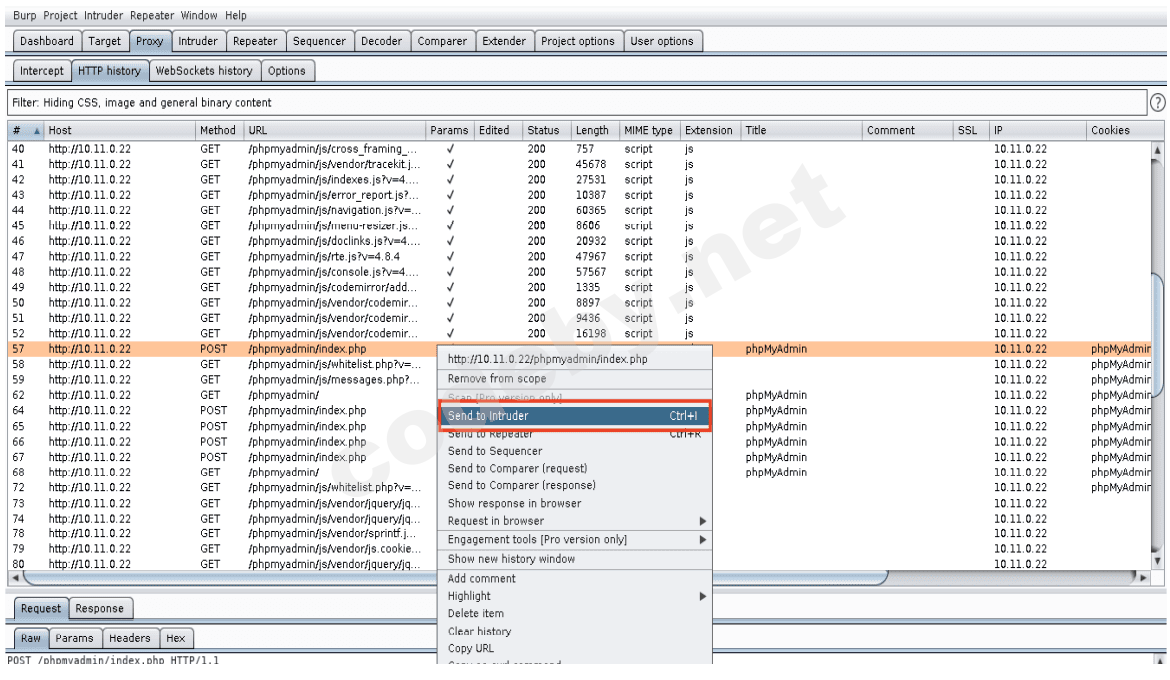Open the Help menu
Screen dimensions: 1170x680
pos(236,15)
